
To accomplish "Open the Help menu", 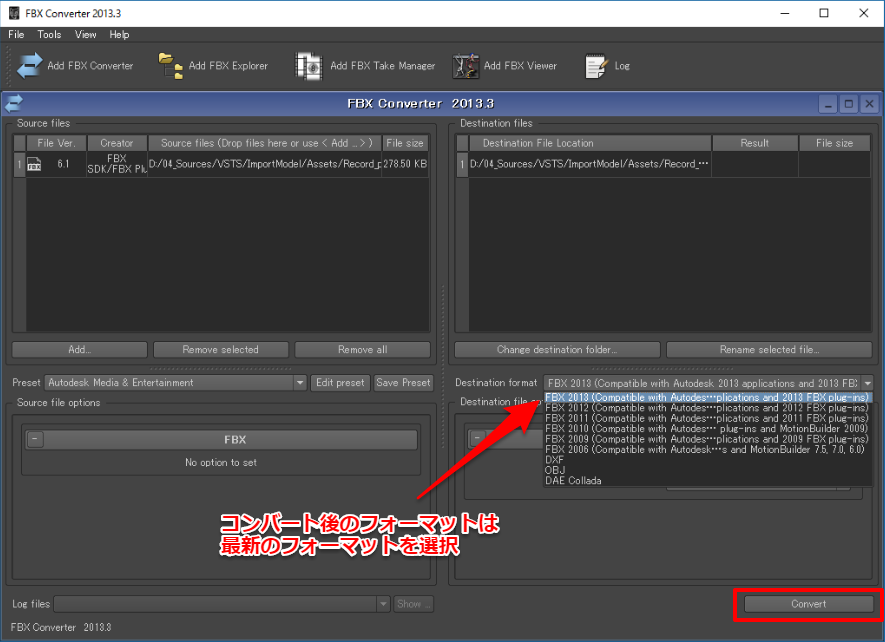I will click(119, 34).
